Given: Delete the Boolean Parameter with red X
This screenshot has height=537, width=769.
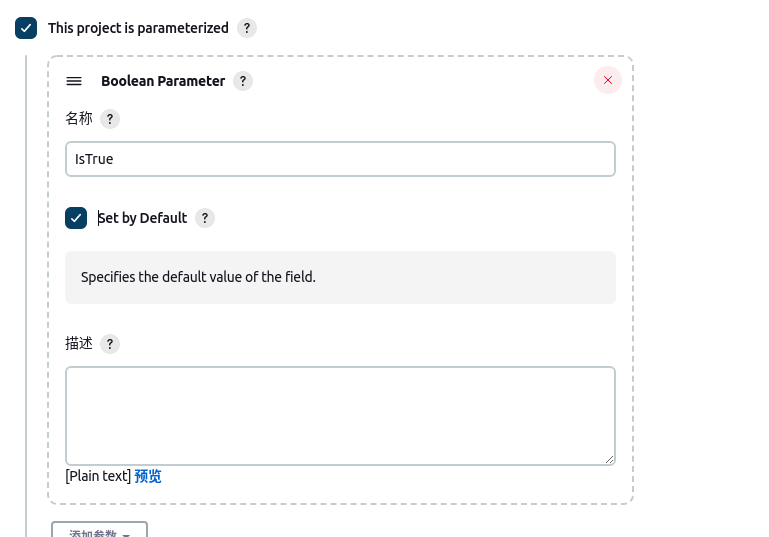Looking at the screenshot, I should click(x=608, y=80).
